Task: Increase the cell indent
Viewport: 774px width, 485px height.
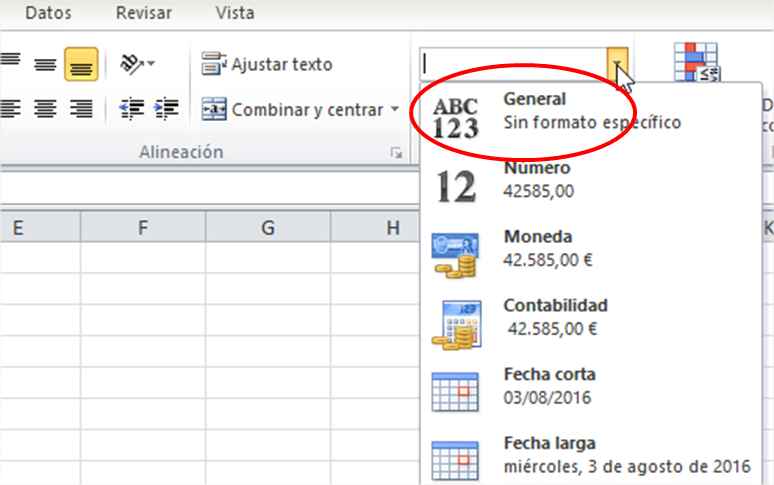Action: tap(166, 109)
